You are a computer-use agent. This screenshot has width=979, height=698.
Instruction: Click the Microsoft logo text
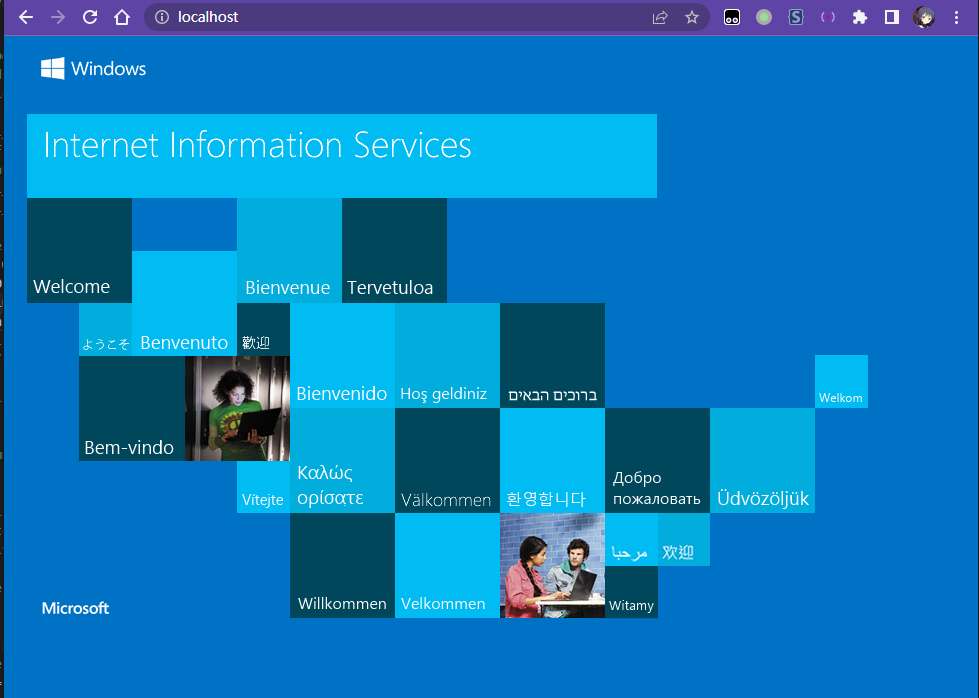[x=76, y=608]
